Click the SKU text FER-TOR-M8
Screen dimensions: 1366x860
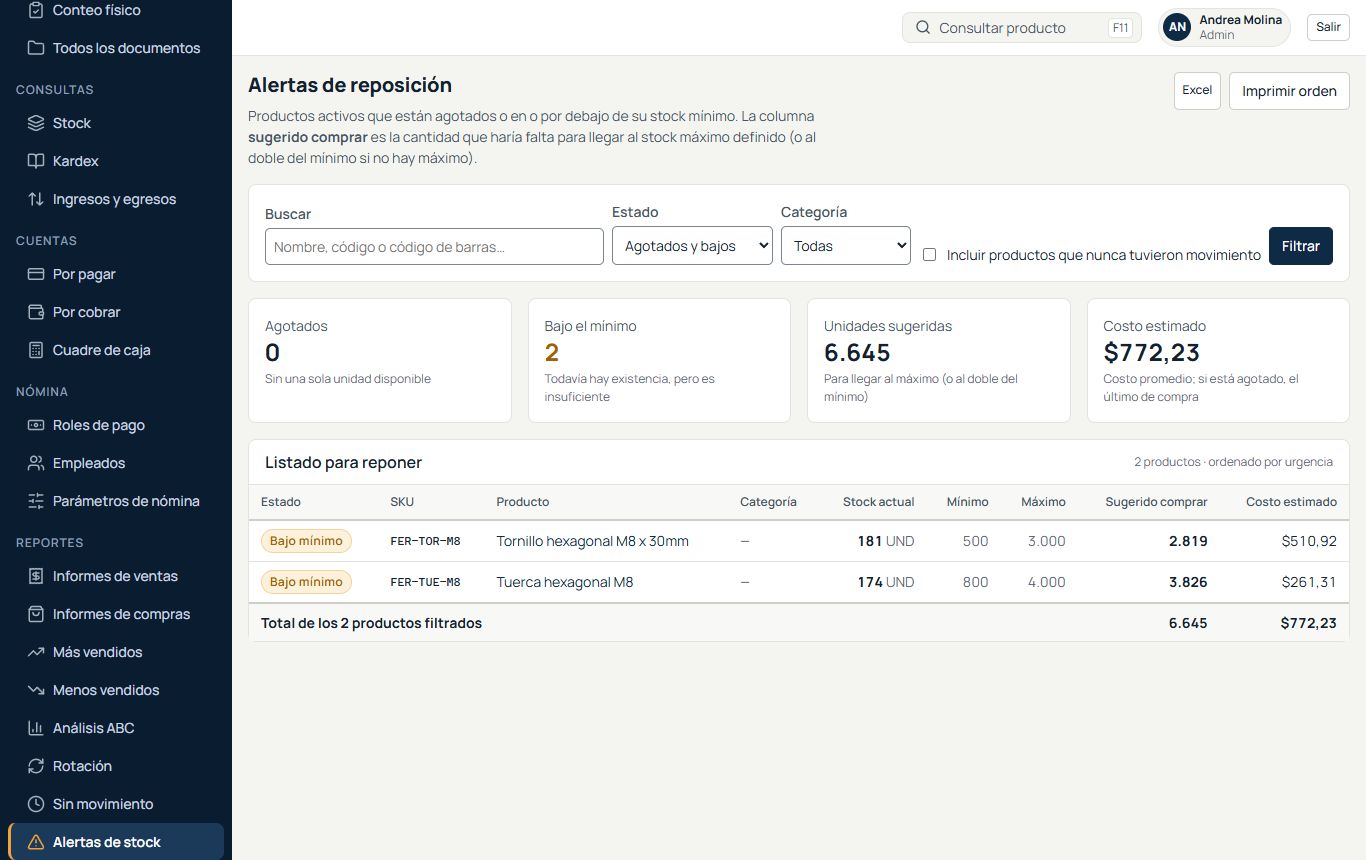425,542
